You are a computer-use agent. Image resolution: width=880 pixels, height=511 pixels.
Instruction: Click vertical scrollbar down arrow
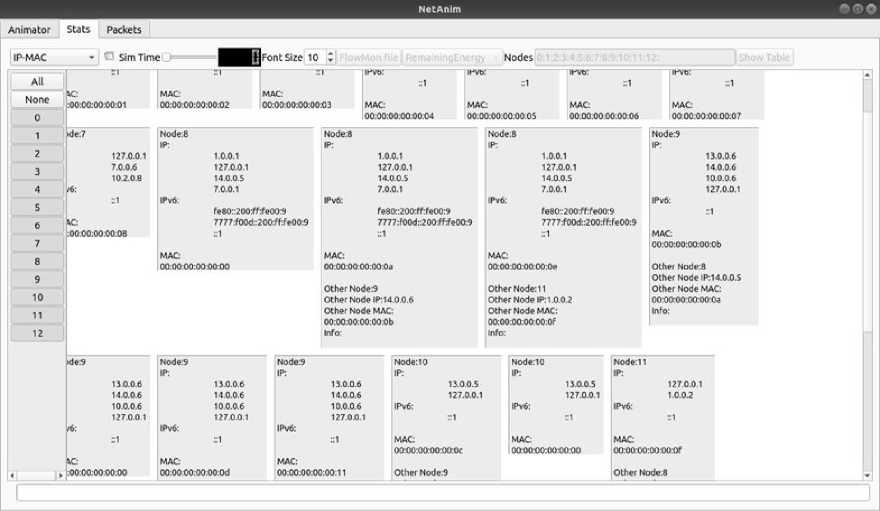click(867, 475)
